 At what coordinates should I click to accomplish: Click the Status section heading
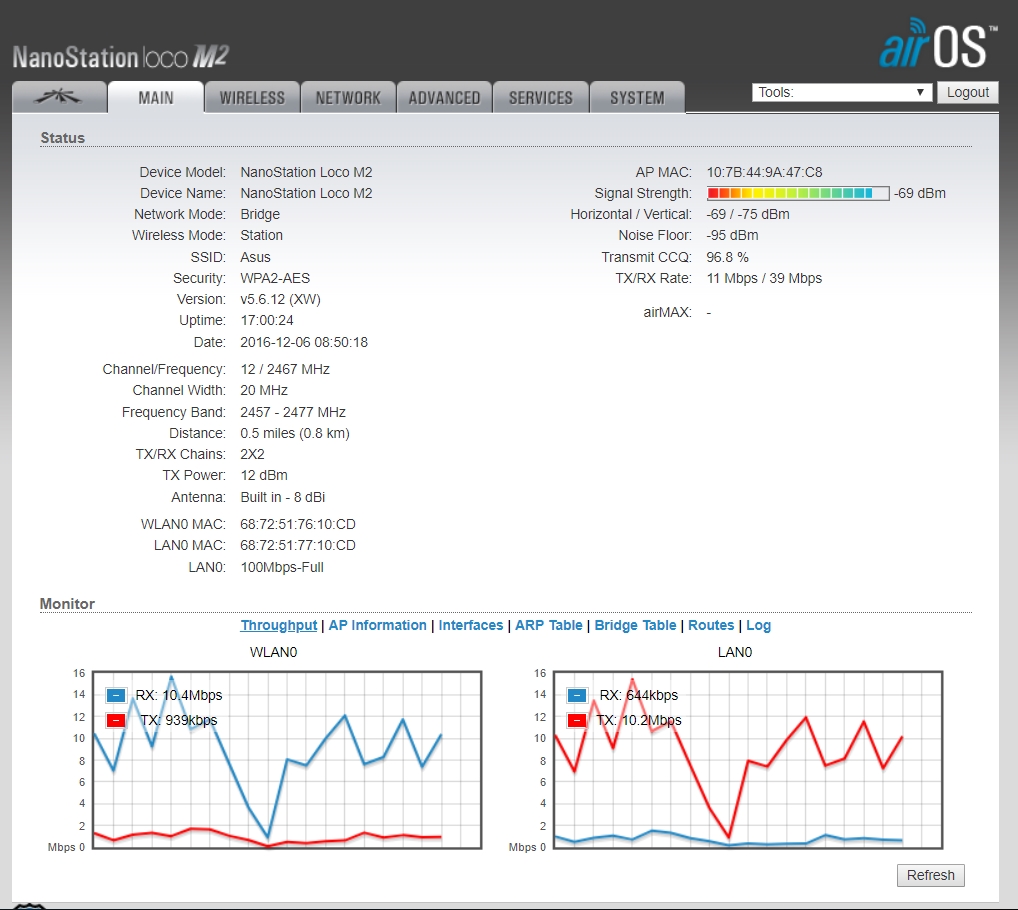(62, 138)
